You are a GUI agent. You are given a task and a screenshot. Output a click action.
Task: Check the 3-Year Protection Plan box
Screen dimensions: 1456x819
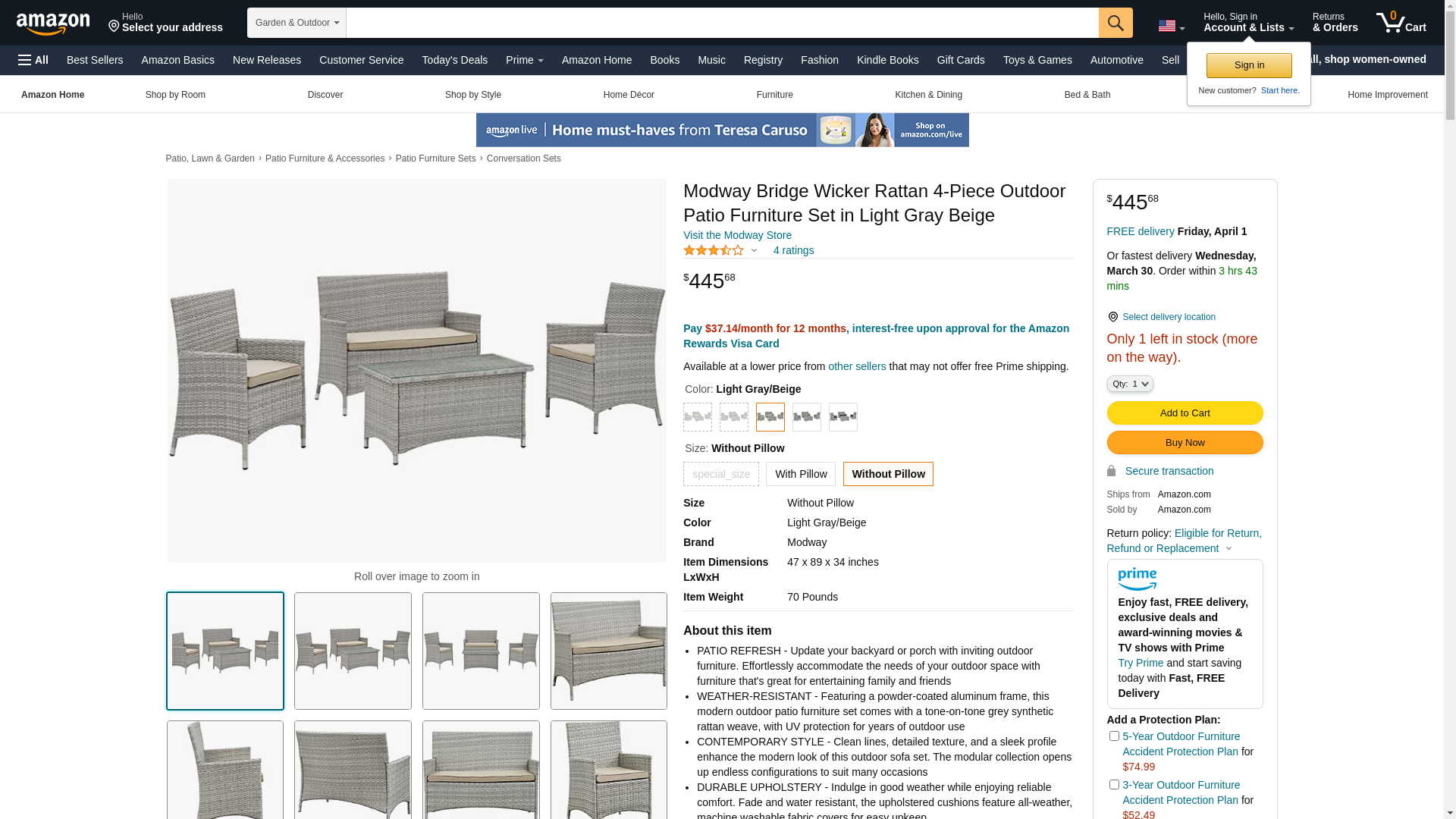point(1114,784)
